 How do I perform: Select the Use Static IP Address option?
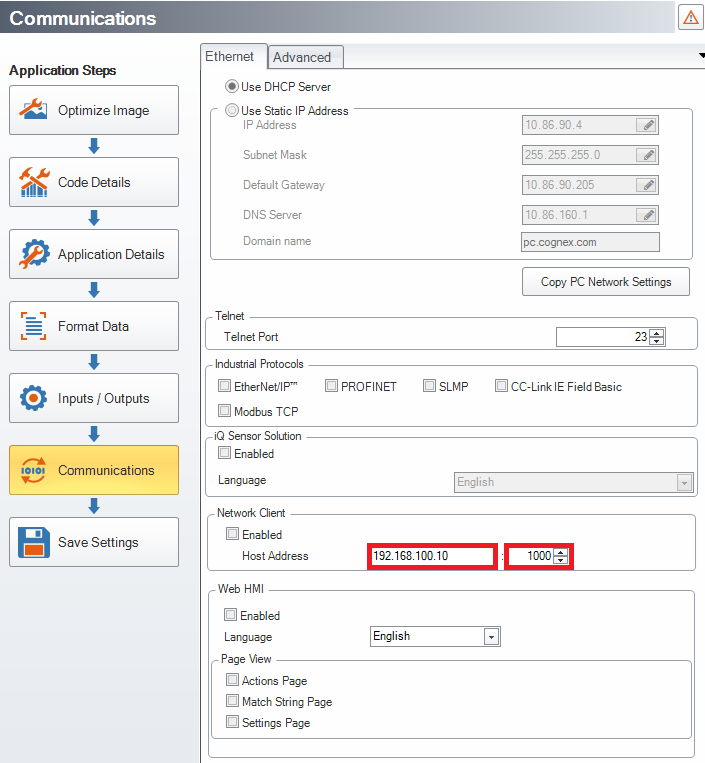click(x=232, y=111)
